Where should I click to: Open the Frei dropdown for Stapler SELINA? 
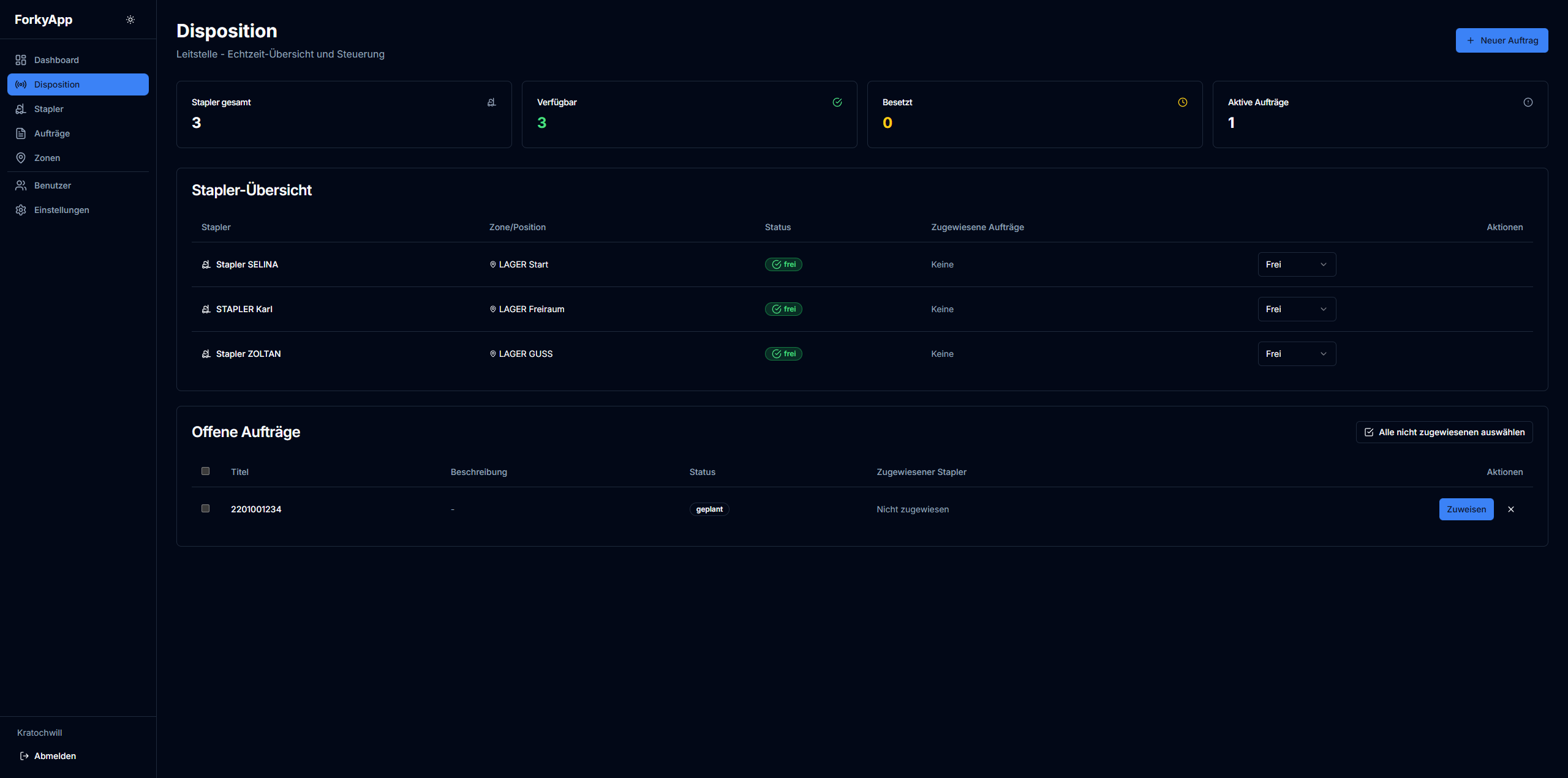[1296, 264]
